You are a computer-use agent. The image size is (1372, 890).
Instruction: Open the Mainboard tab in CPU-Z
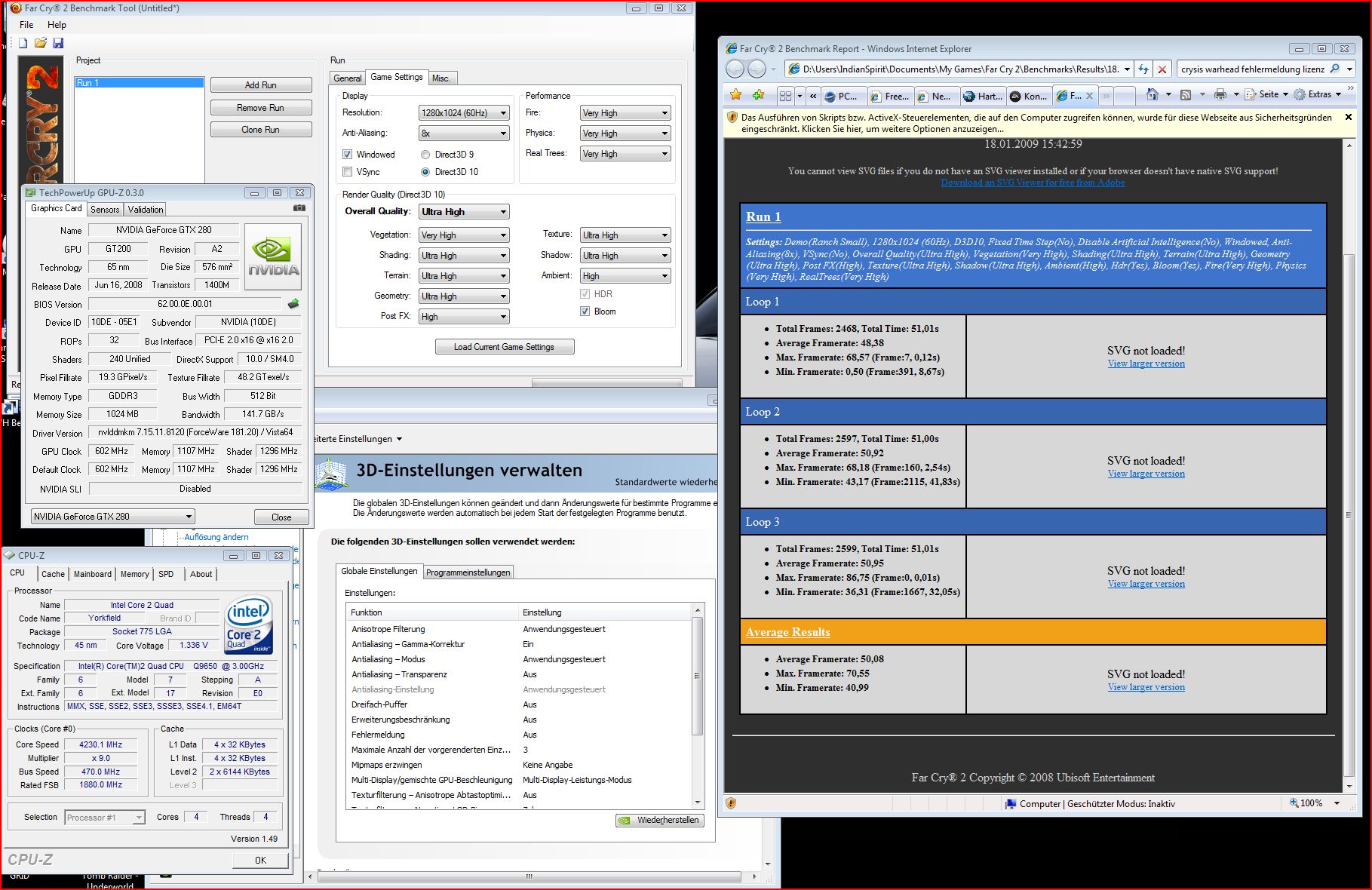click(x=93, y=574)
